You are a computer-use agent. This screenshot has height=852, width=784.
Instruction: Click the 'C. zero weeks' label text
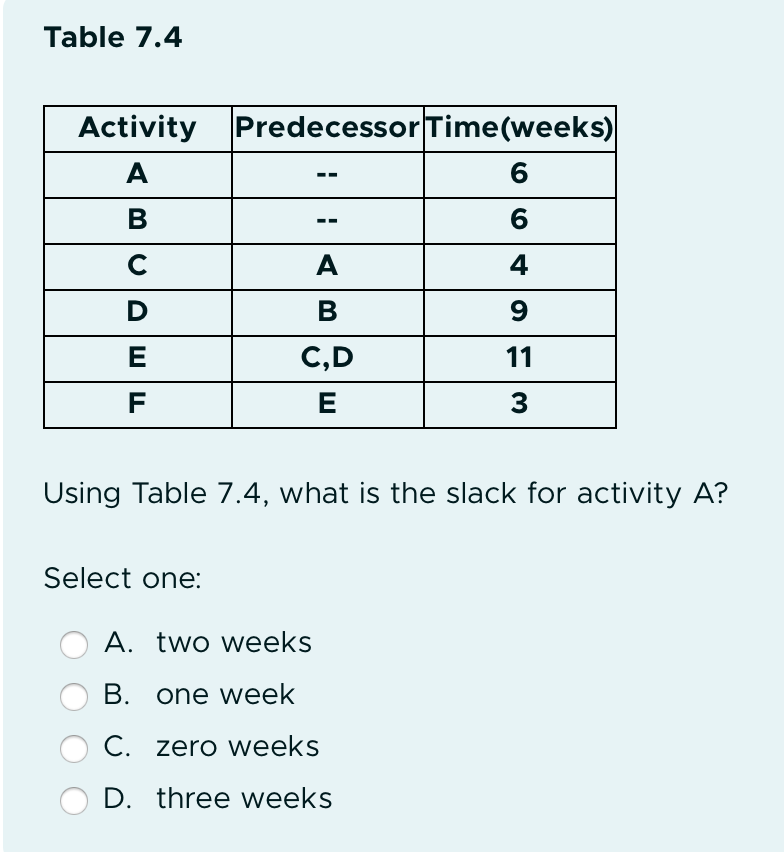tap(213, 747)
